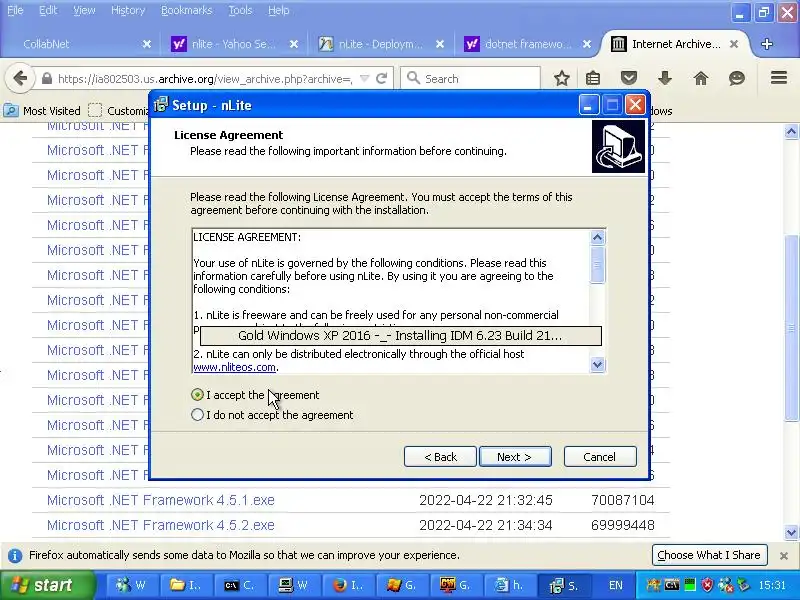Click the Firefox Search input box
The width and height of the screenshot is (800, 600).
pos(470,79)
